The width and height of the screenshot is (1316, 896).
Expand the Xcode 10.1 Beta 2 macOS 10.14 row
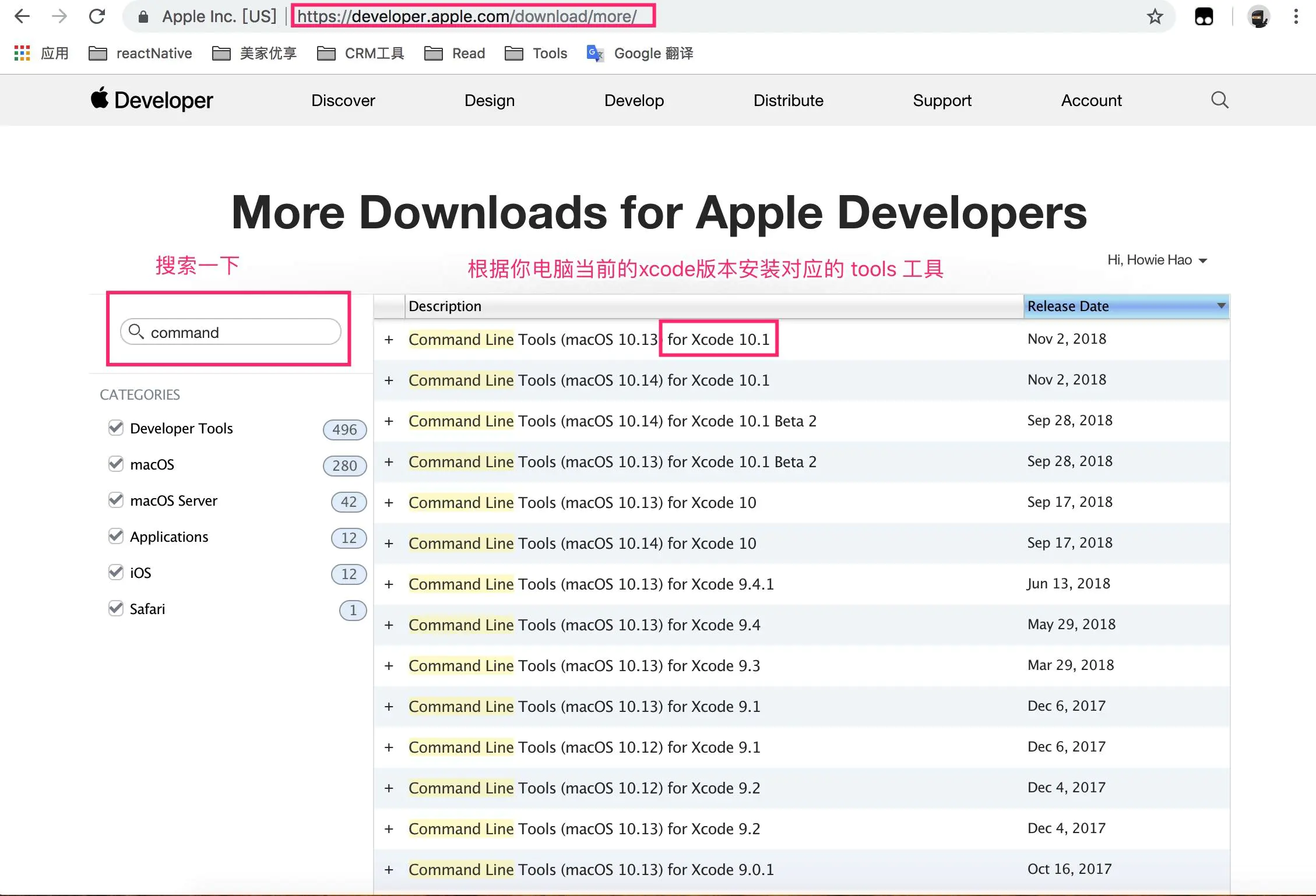[389, 421]
